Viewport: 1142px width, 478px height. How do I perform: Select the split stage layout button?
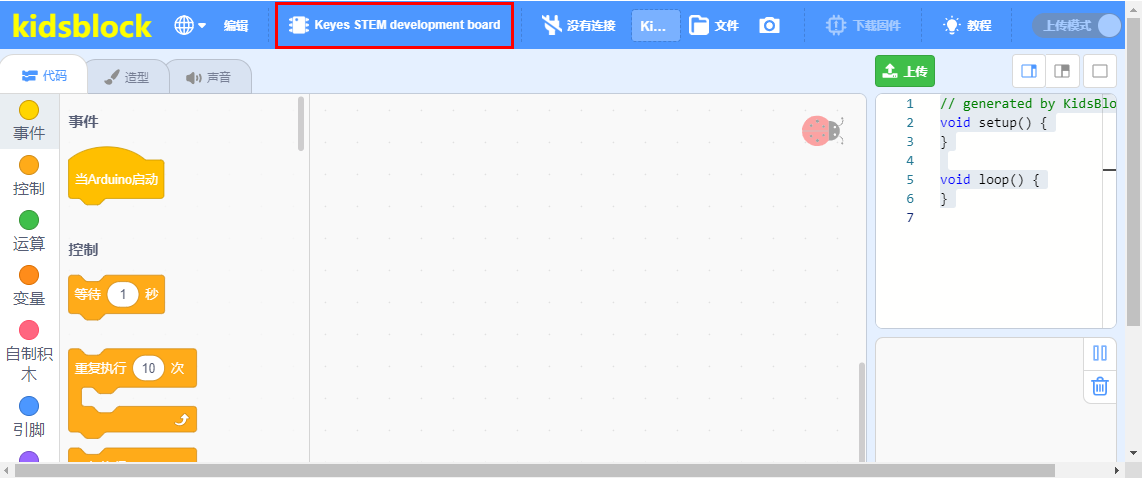click(x=1062, y=71)
